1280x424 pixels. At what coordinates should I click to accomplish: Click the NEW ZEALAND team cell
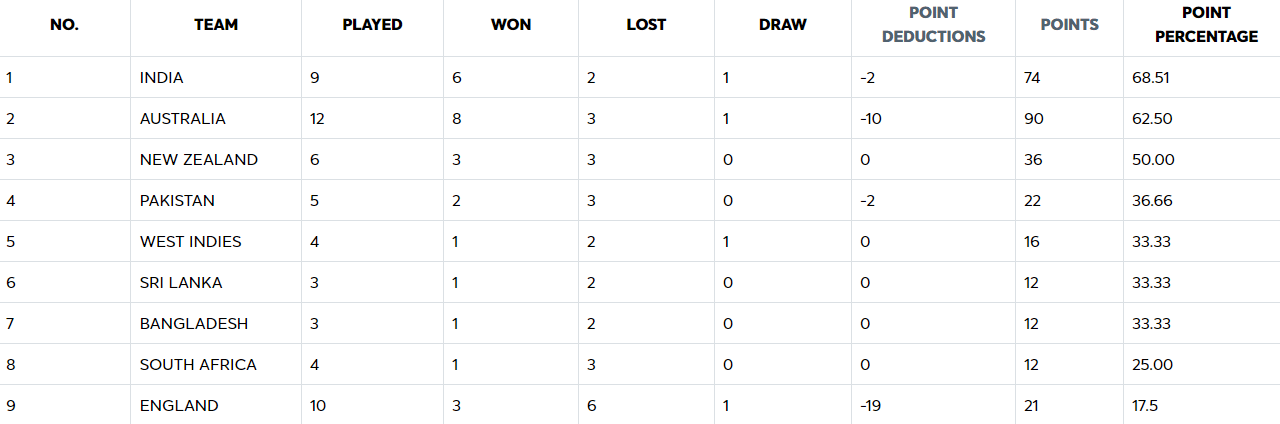tap(199, 160)
